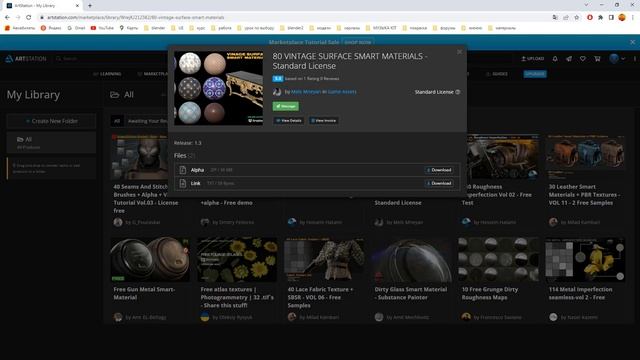Click Shop Now in the sale banner
640x360 pixels.
click(358, 42)
